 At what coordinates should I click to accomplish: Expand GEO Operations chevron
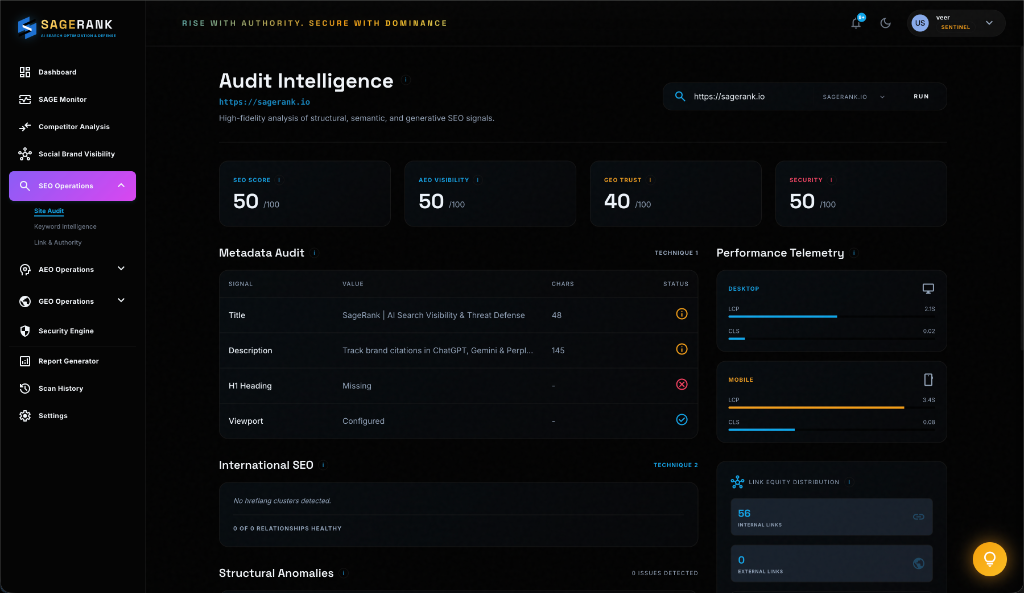[121, 300]
